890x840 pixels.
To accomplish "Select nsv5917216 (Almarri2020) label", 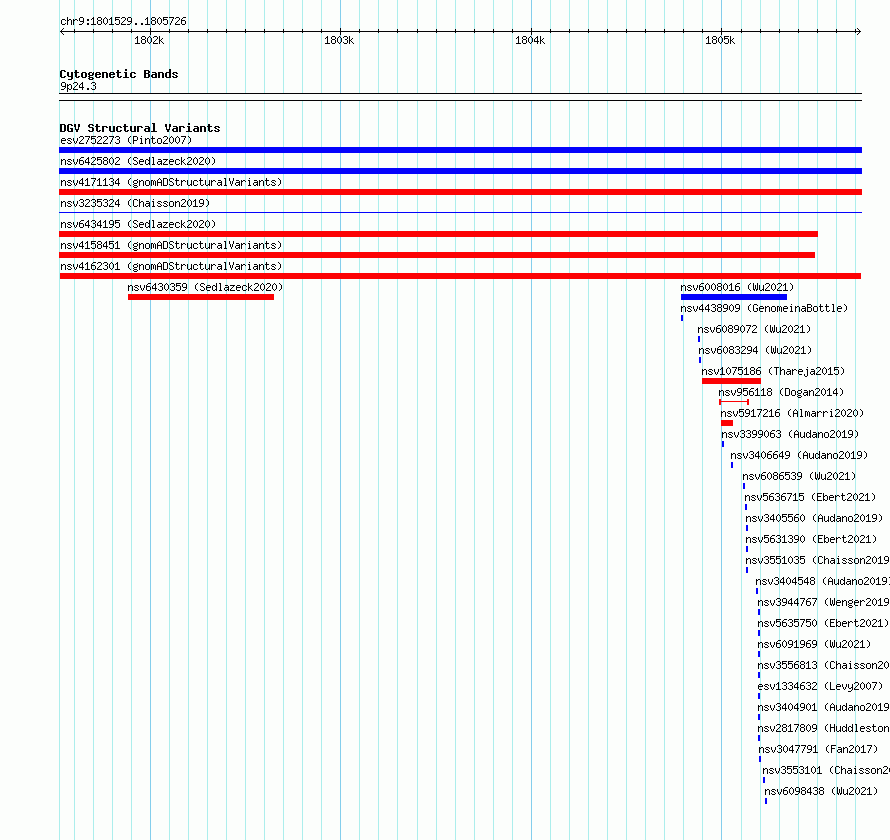I will click(792, 413).
